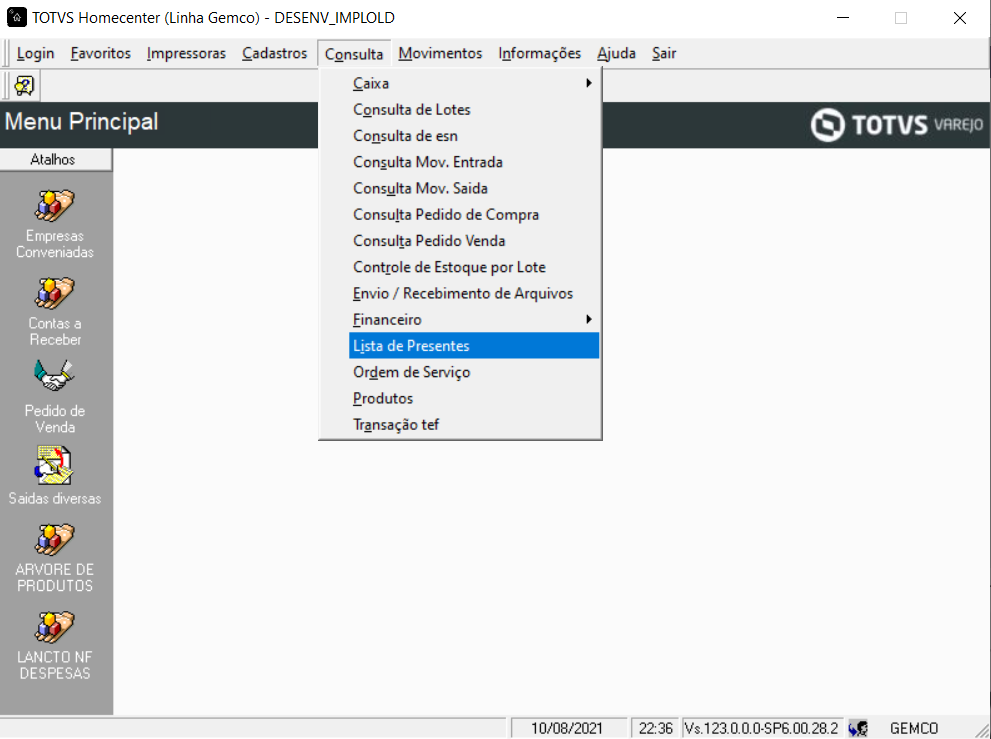Choose Ordem de Serviço menu entry
The height and width of the screenshot is (739, 991).
coord(474,372)
